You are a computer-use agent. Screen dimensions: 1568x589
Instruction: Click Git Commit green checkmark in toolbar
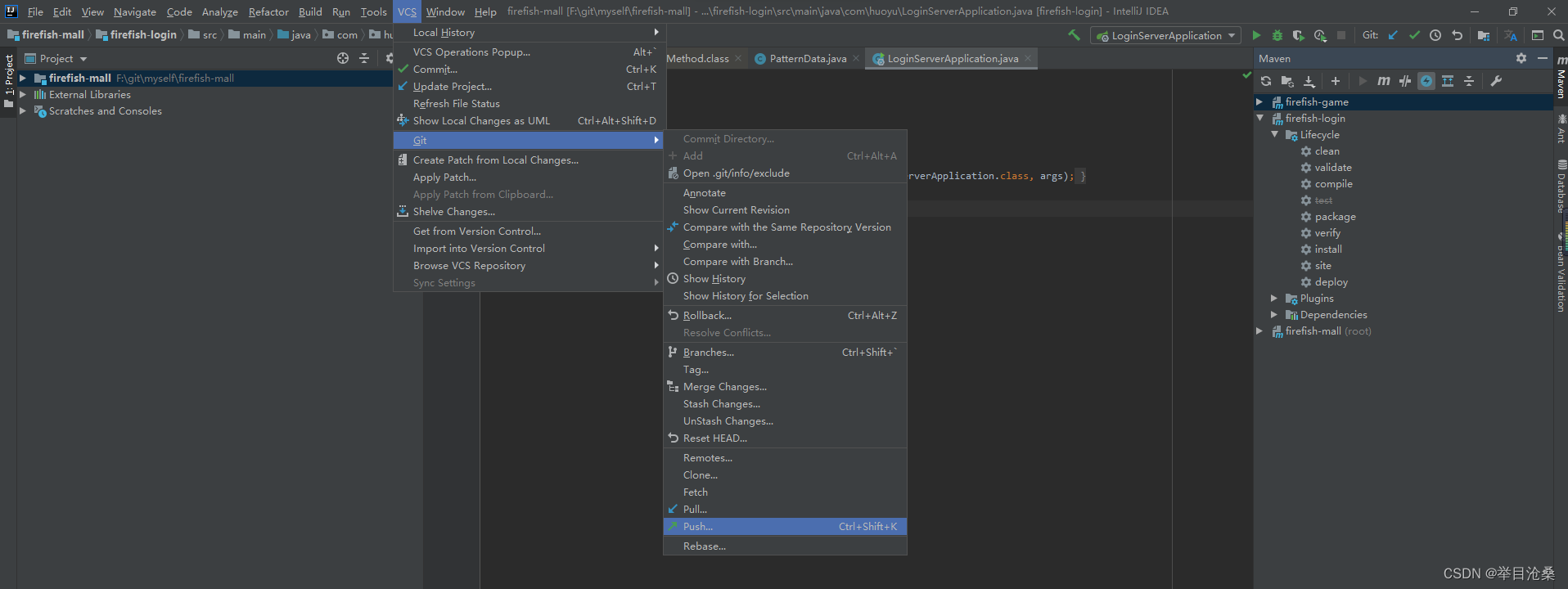[1414, 35]
